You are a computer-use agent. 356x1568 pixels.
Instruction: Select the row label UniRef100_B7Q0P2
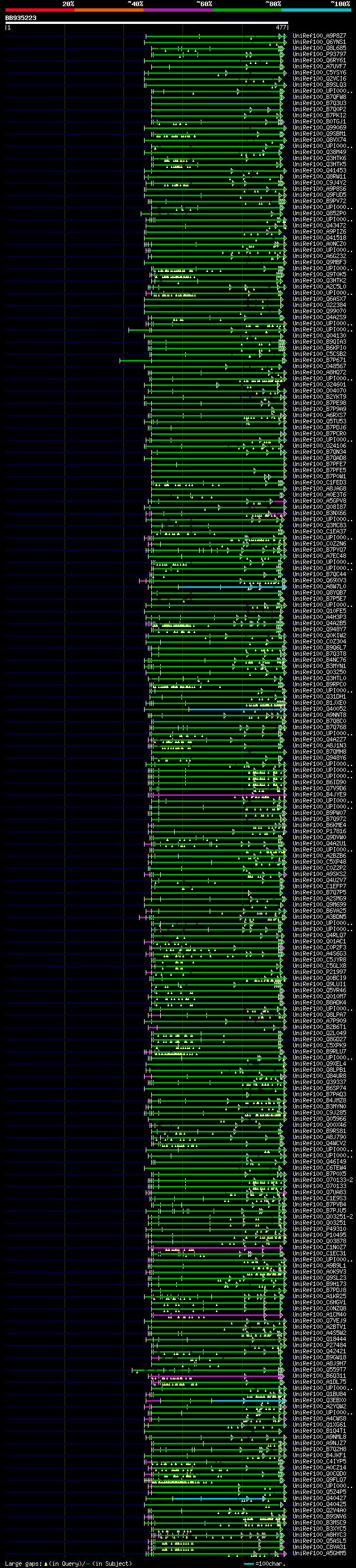click(319, 109)
